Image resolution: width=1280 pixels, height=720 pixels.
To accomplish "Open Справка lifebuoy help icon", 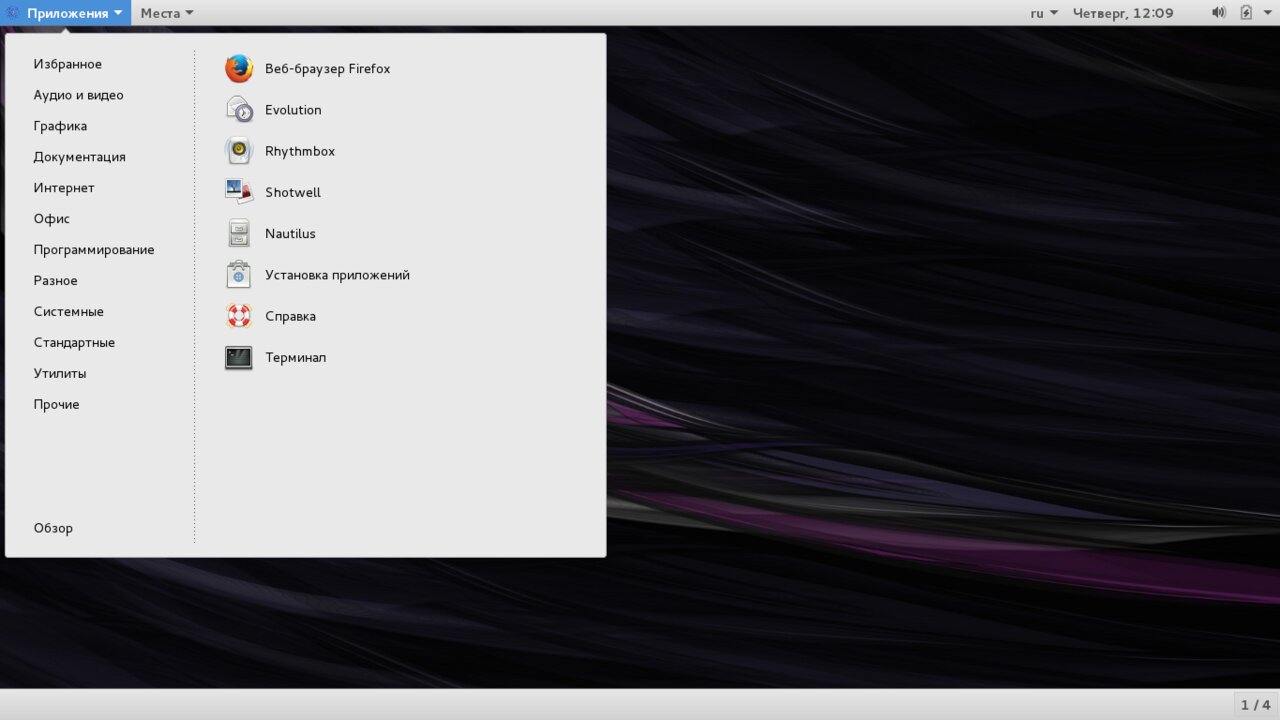I will (239, 316).
